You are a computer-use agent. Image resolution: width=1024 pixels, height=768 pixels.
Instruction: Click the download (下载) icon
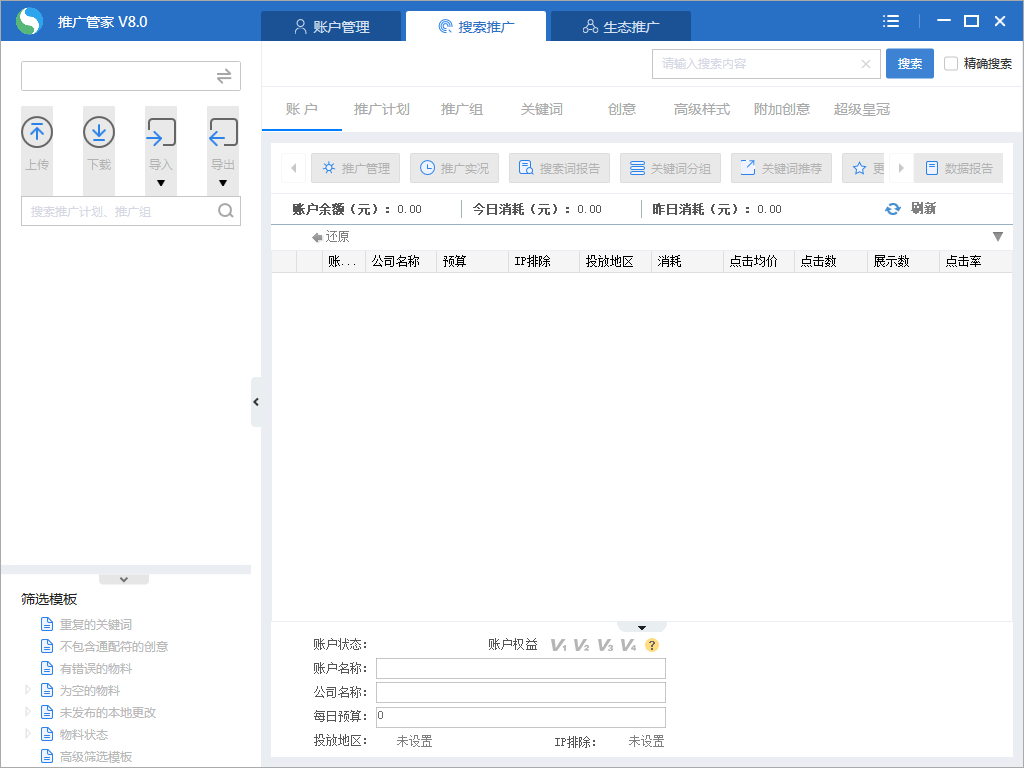point(99,132)
